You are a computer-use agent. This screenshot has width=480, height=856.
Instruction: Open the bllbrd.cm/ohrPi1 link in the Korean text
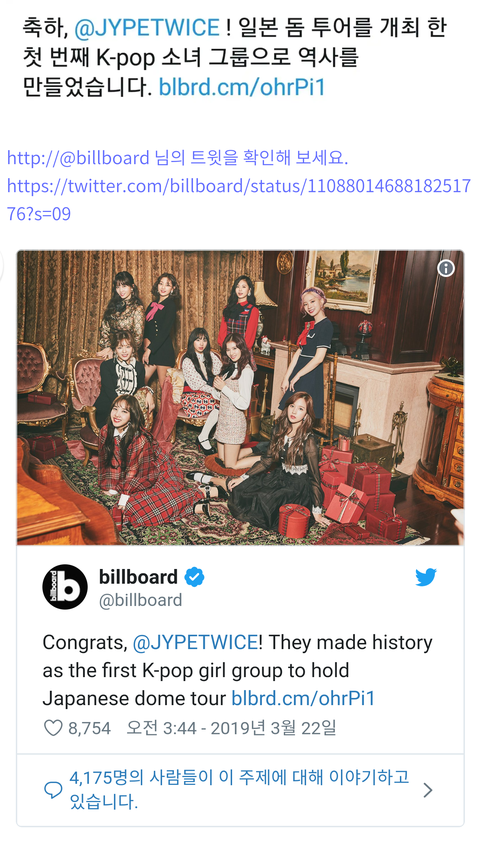(x=241, y=87)
